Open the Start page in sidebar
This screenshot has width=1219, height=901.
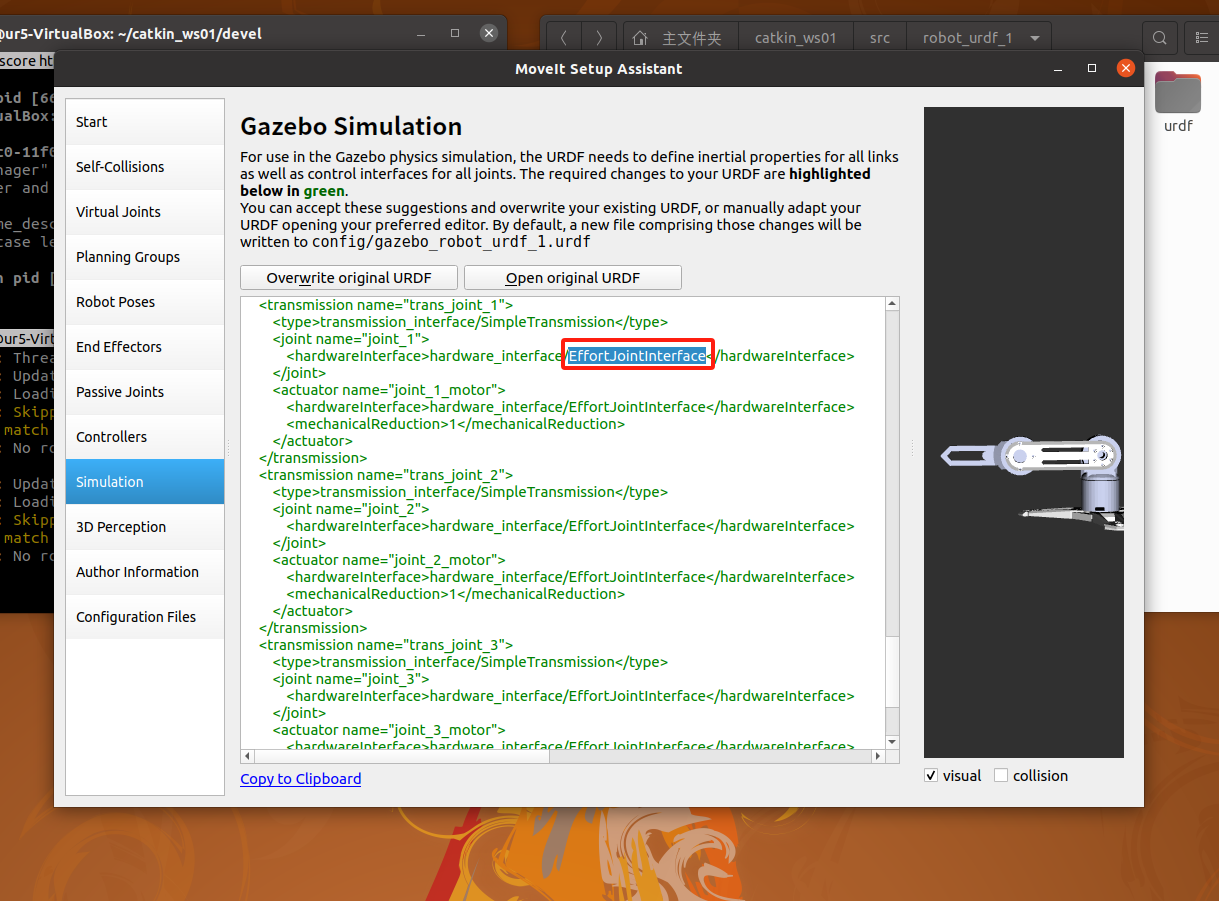click(145, 122)
